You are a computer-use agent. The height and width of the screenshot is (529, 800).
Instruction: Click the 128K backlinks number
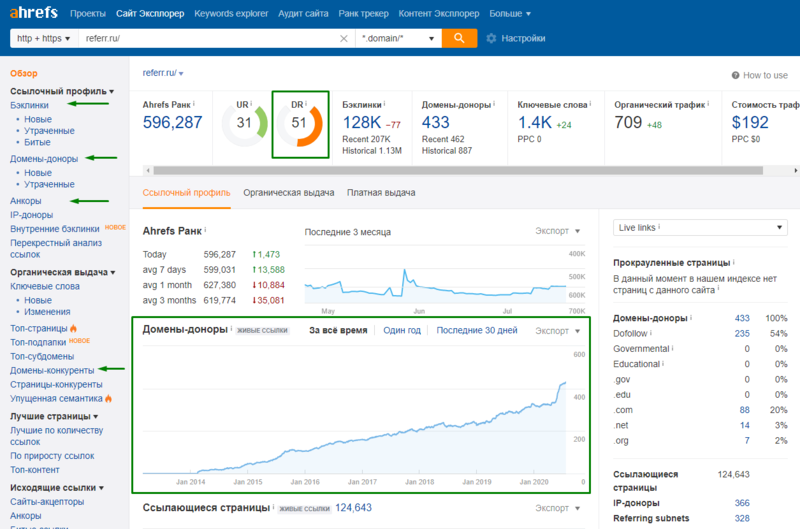pyautogui.click(x=362, y=122)
